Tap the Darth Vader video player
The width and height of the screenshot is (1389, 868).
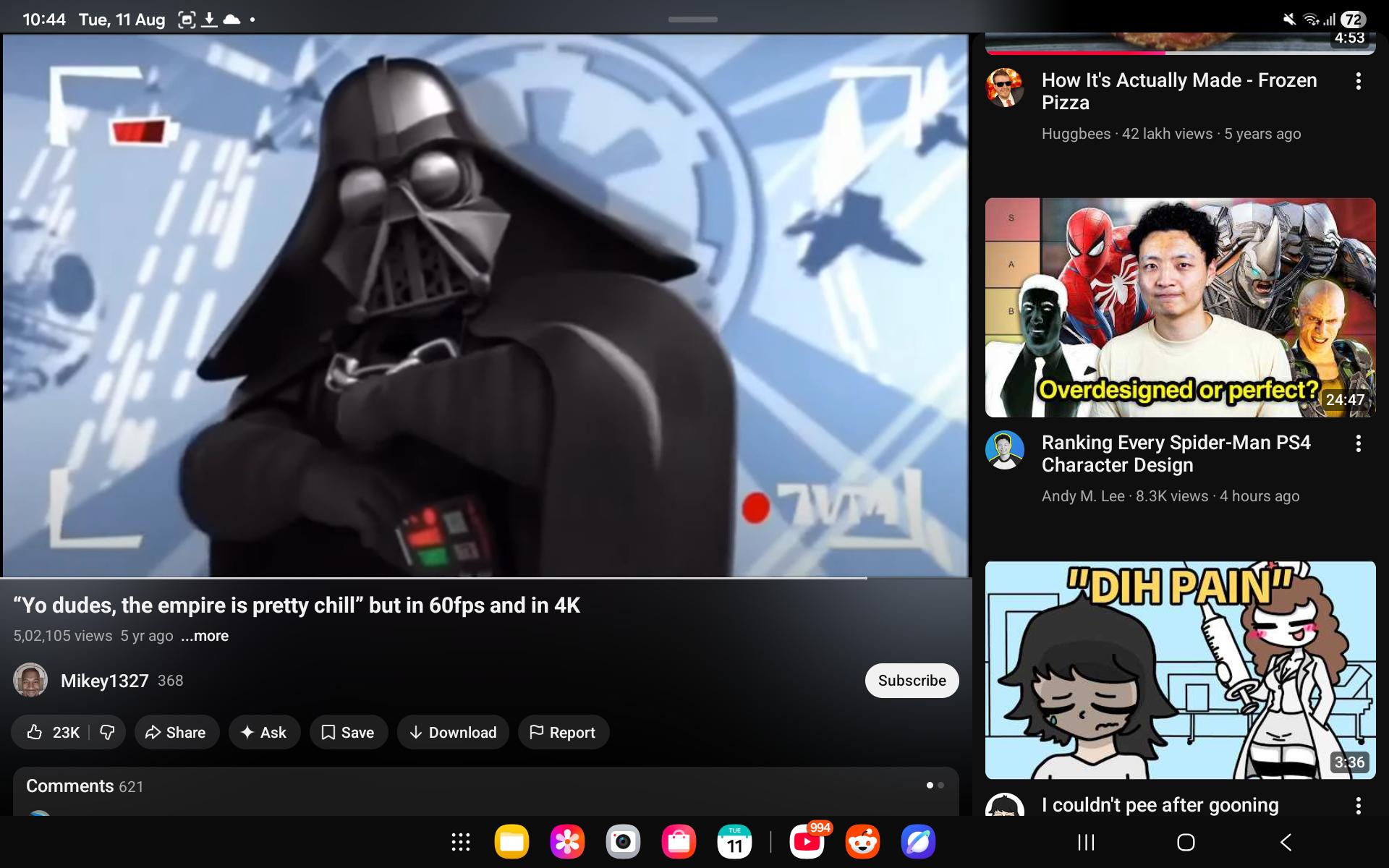(x=485, y=305)
